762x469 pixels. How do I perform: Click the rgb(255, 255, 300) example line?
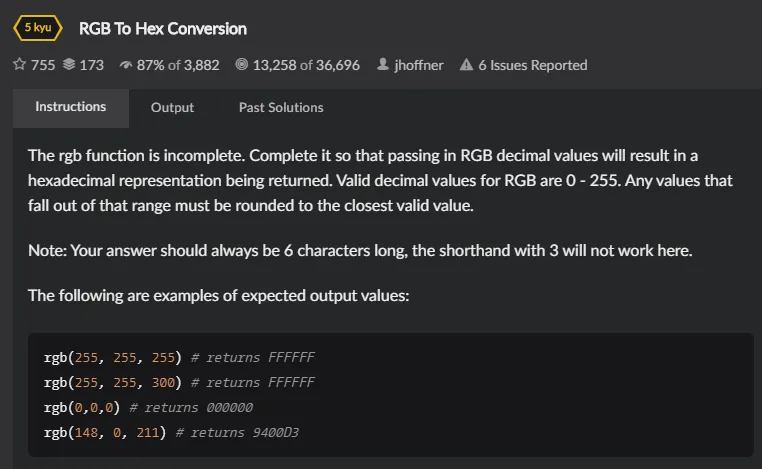click(179, 382)
